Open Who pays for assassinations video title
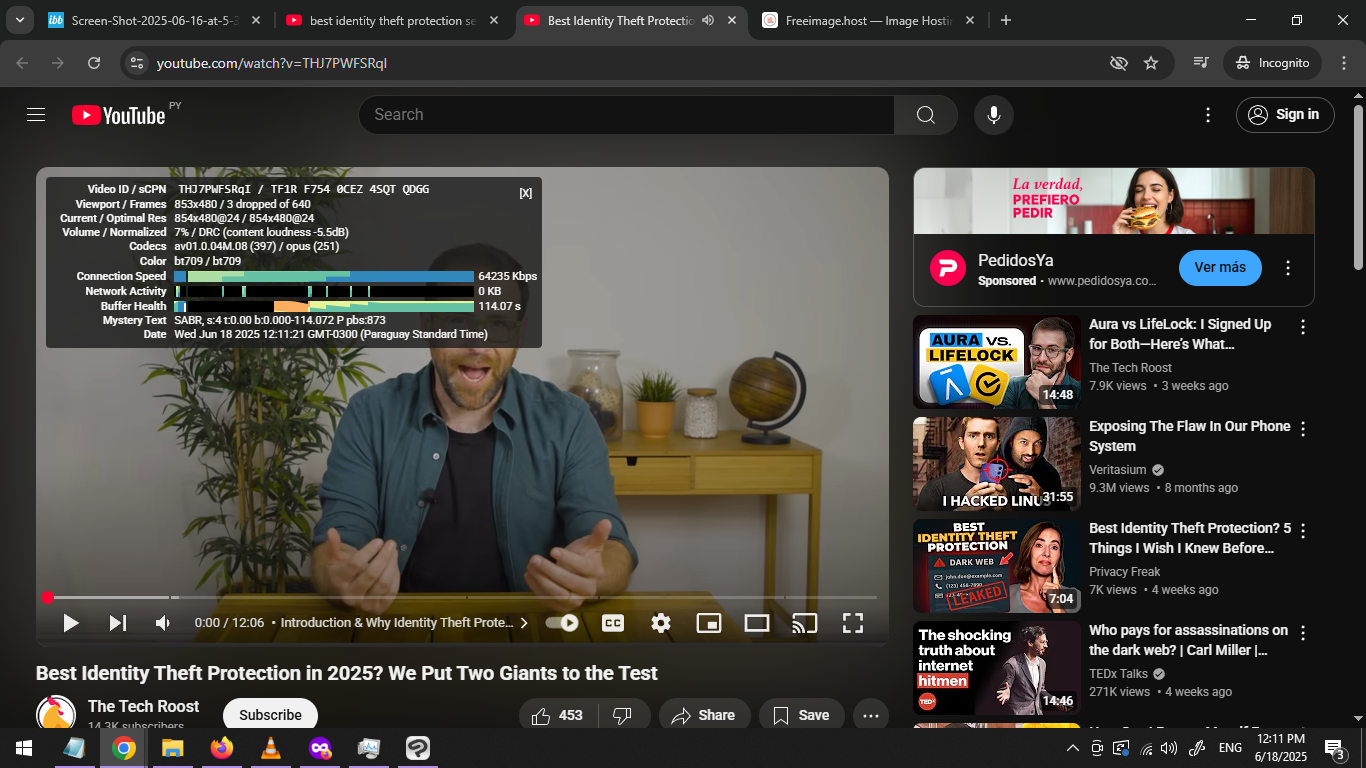This screenshot has width=1366, height=768. click(x=1188, y=640)
